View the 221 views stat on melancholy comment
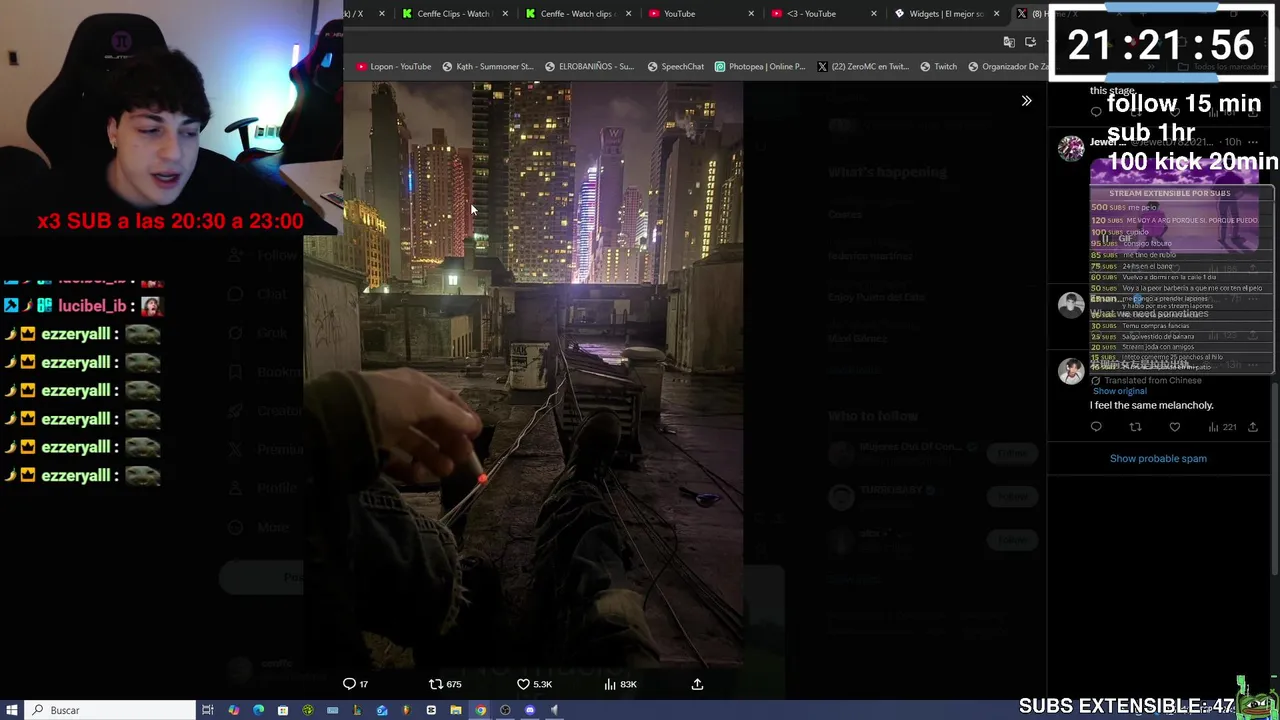The width and height of the screenshot is (1280, 720). [1221, 427]
